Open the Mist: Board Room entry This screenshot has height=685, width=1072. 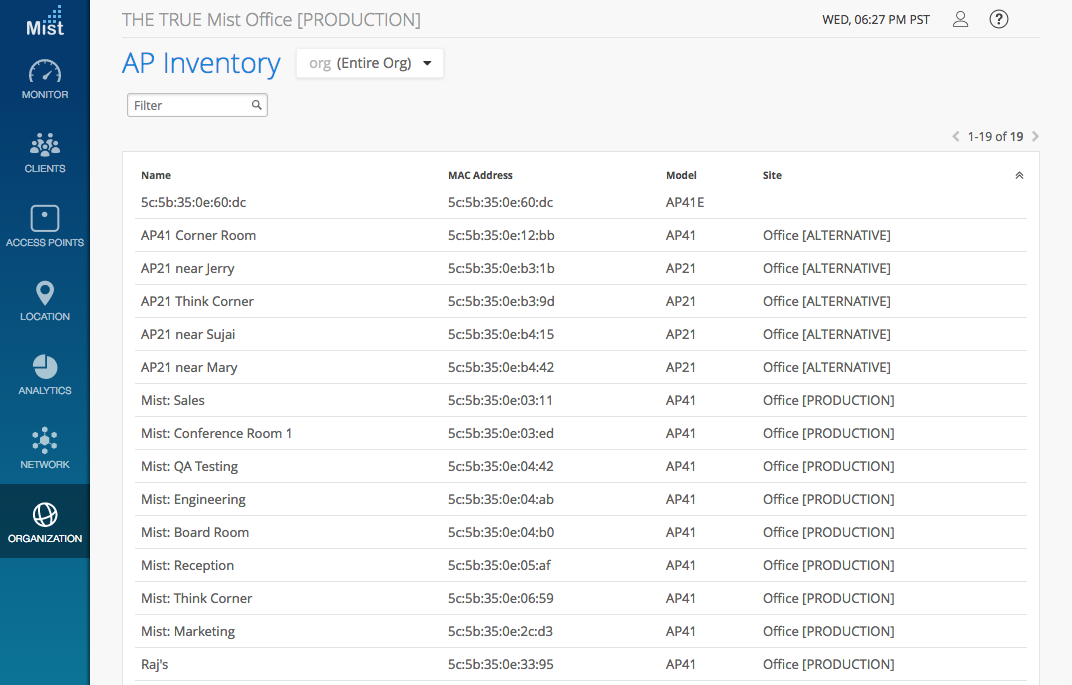[x=195, y=532]
